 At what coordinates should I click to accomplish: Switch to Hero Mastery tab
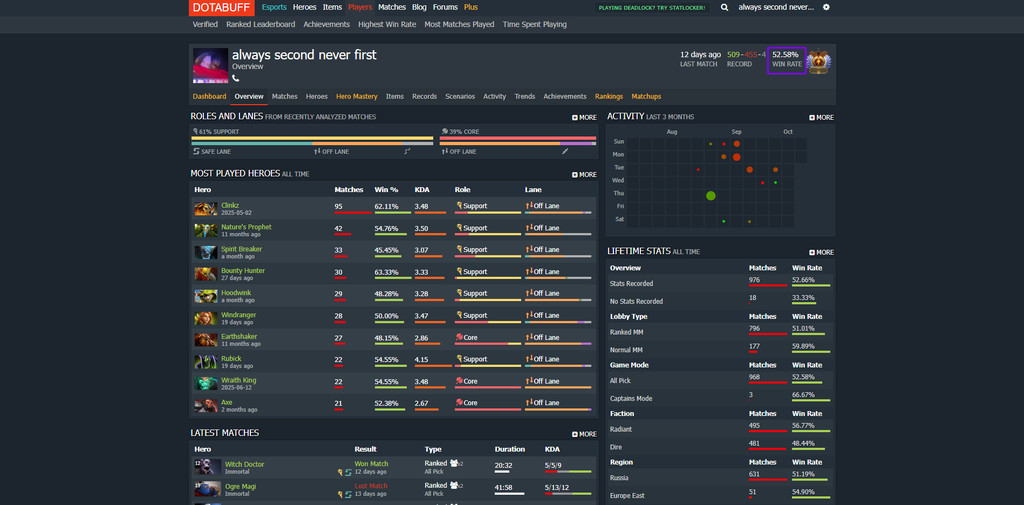[x=357, y=97]
